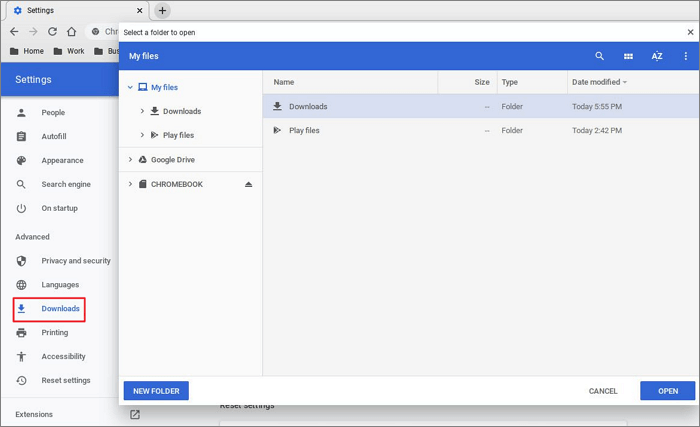Select My files in the tree
700x427 pixels.
164,87
